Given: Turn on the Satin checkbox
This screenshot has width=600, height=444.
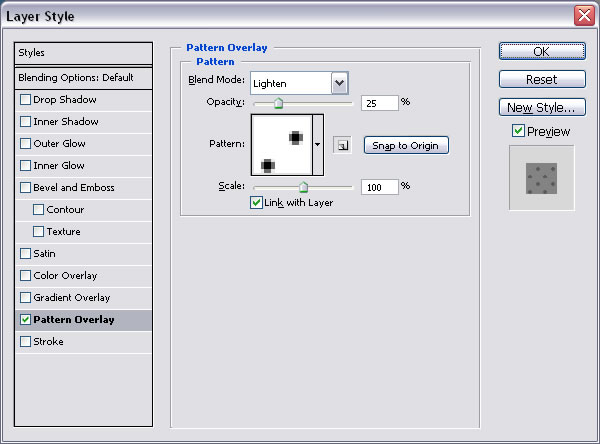Looking at the screenshot, I should [x=25, y=254].
